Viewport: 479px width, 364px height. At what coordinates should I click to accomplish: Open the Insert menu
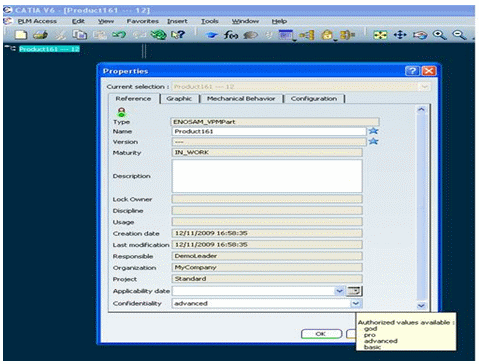coord(177,21)
